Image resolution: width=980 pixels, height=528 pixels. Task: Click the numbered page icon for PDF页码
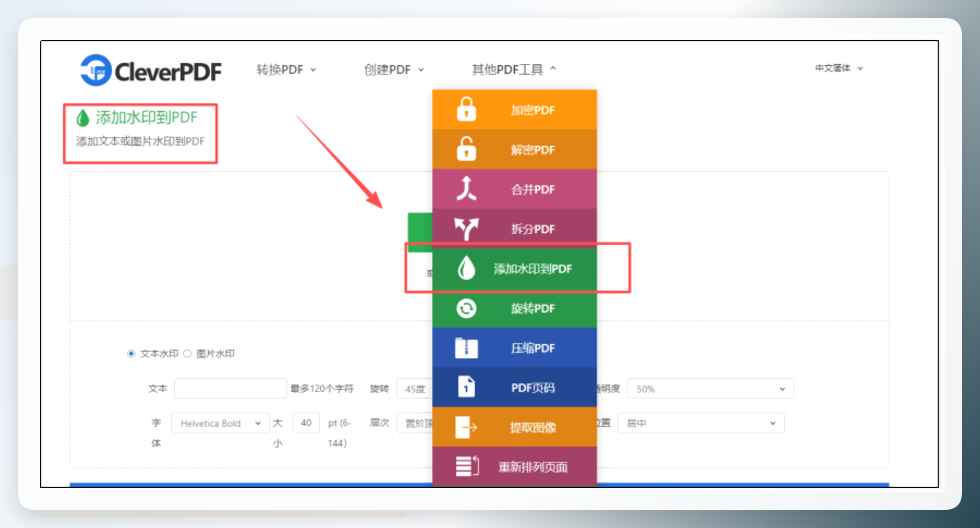[466, 387]
